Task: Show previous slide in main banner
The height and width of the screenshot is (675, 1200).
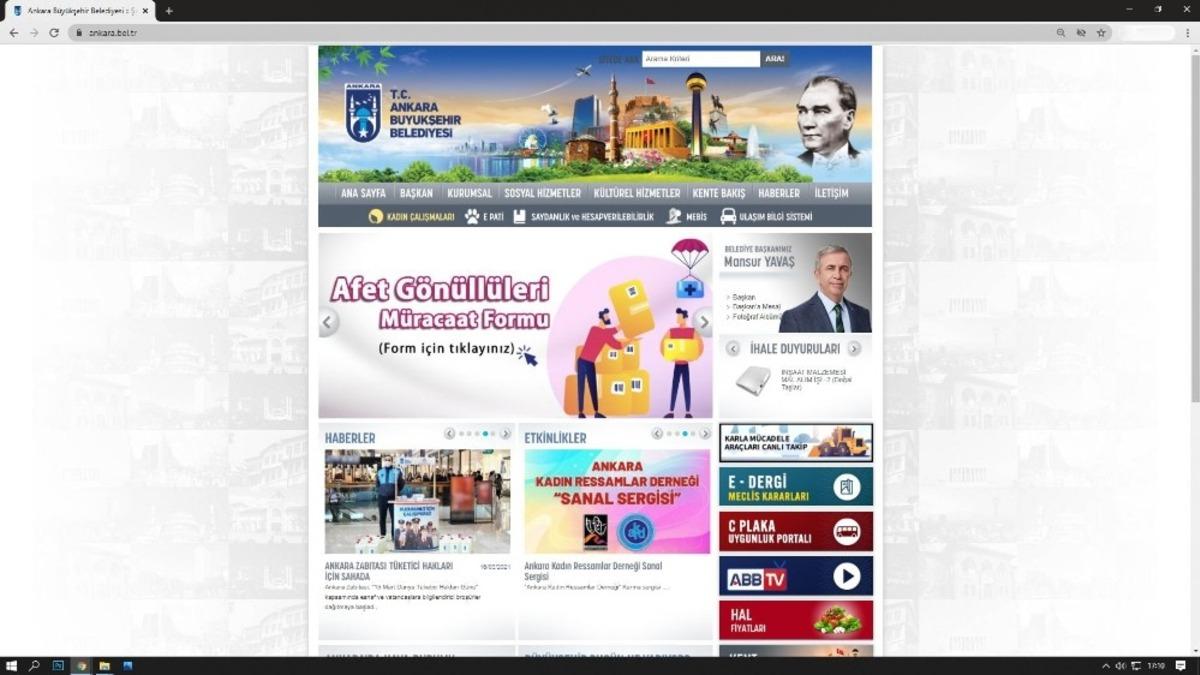Action: click(328, 322)
